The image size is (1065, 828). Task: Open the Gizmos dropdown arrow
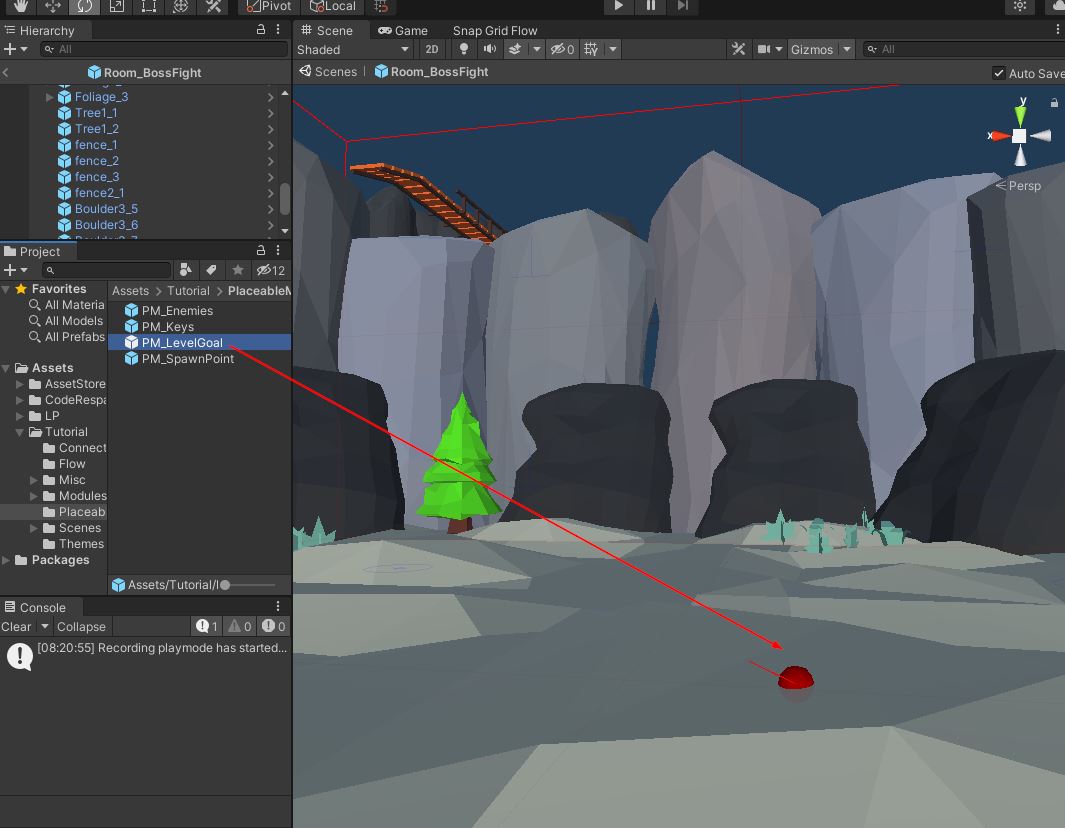(847, 49)
